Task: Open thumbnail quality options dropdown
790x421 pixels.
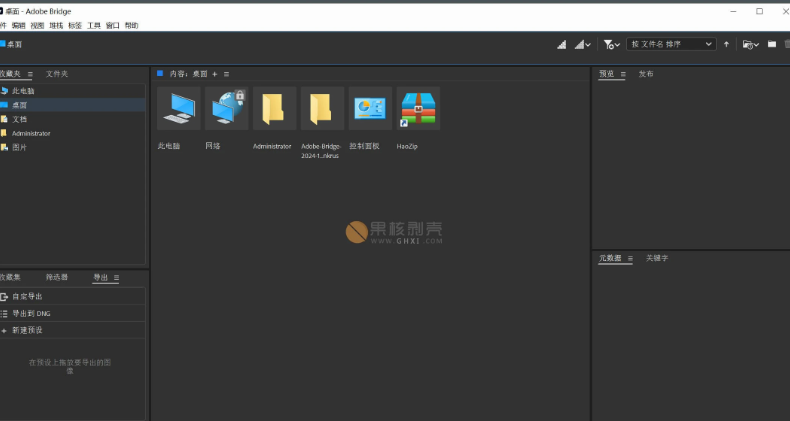Action: (582, 44)
